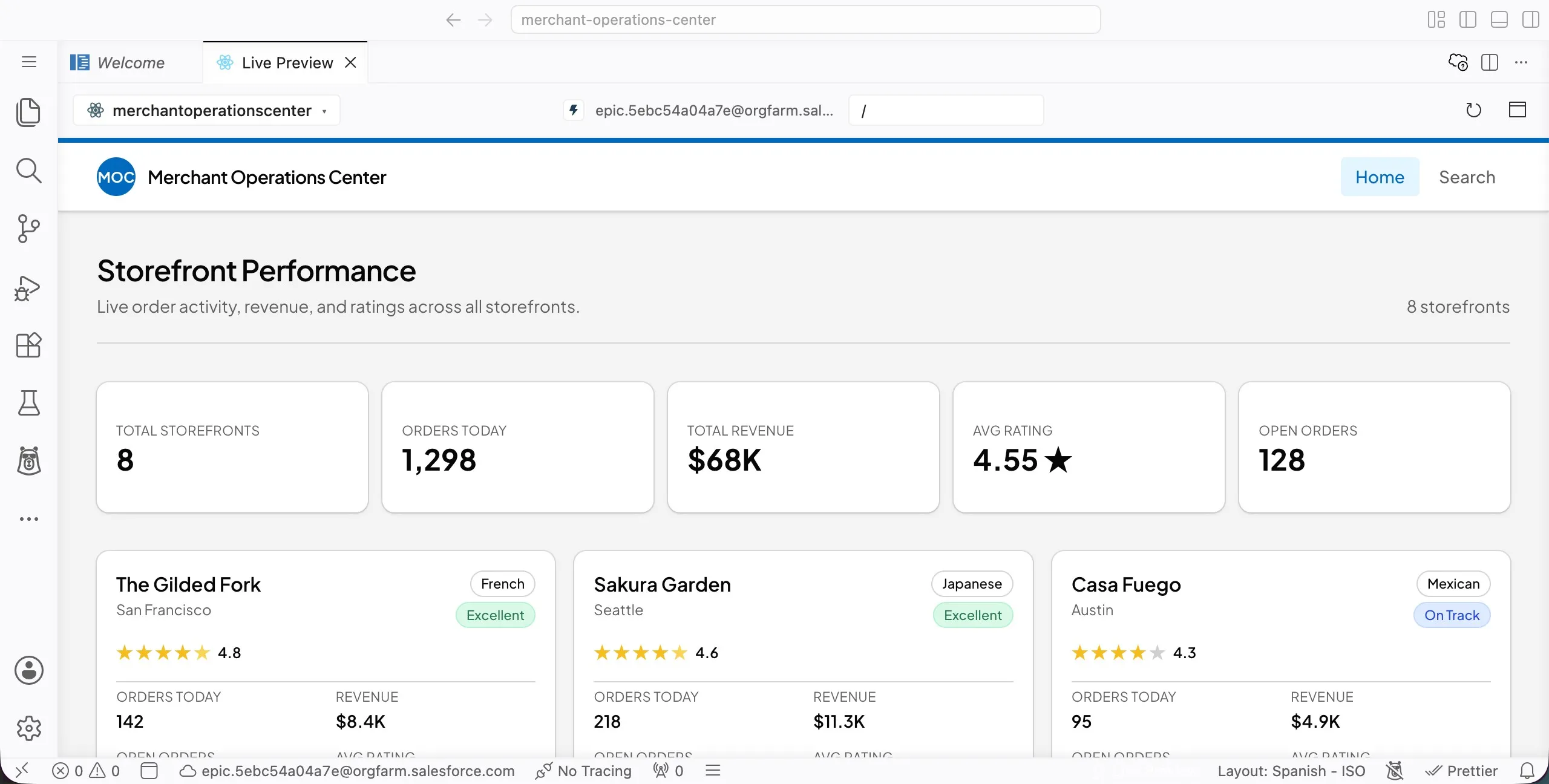
Task: Open The Gilded Fork storefront card
Action: (x=326, y=653)
